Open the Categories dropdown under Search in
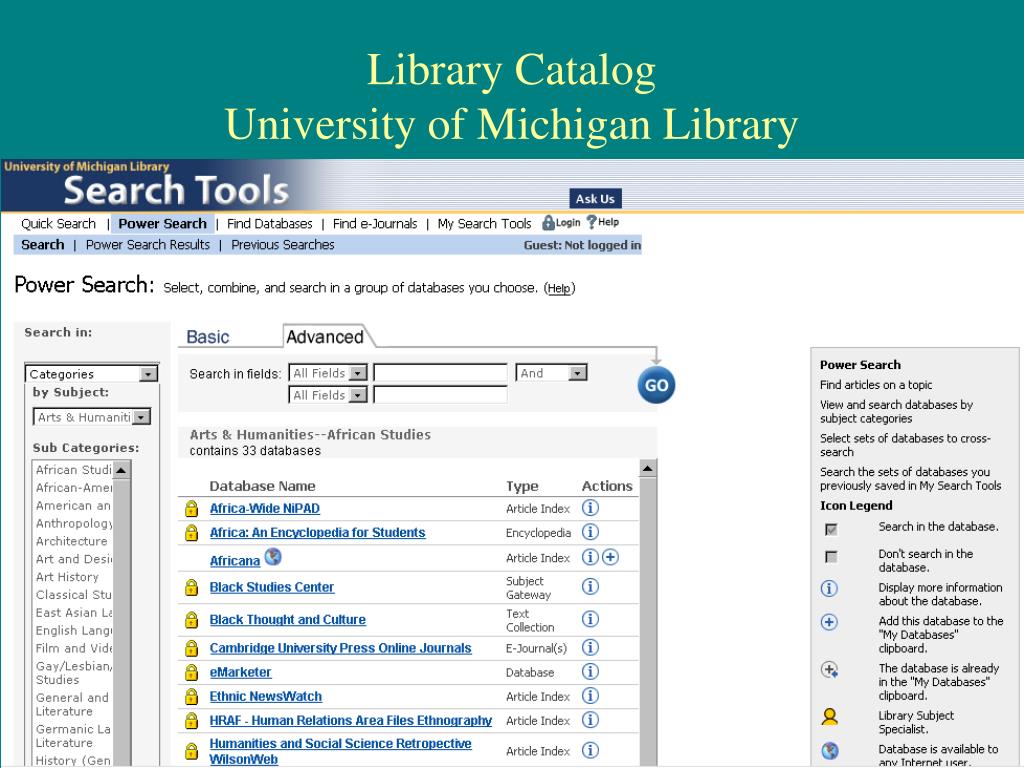This screenshot has width=1024, height=768. (91, 374)
